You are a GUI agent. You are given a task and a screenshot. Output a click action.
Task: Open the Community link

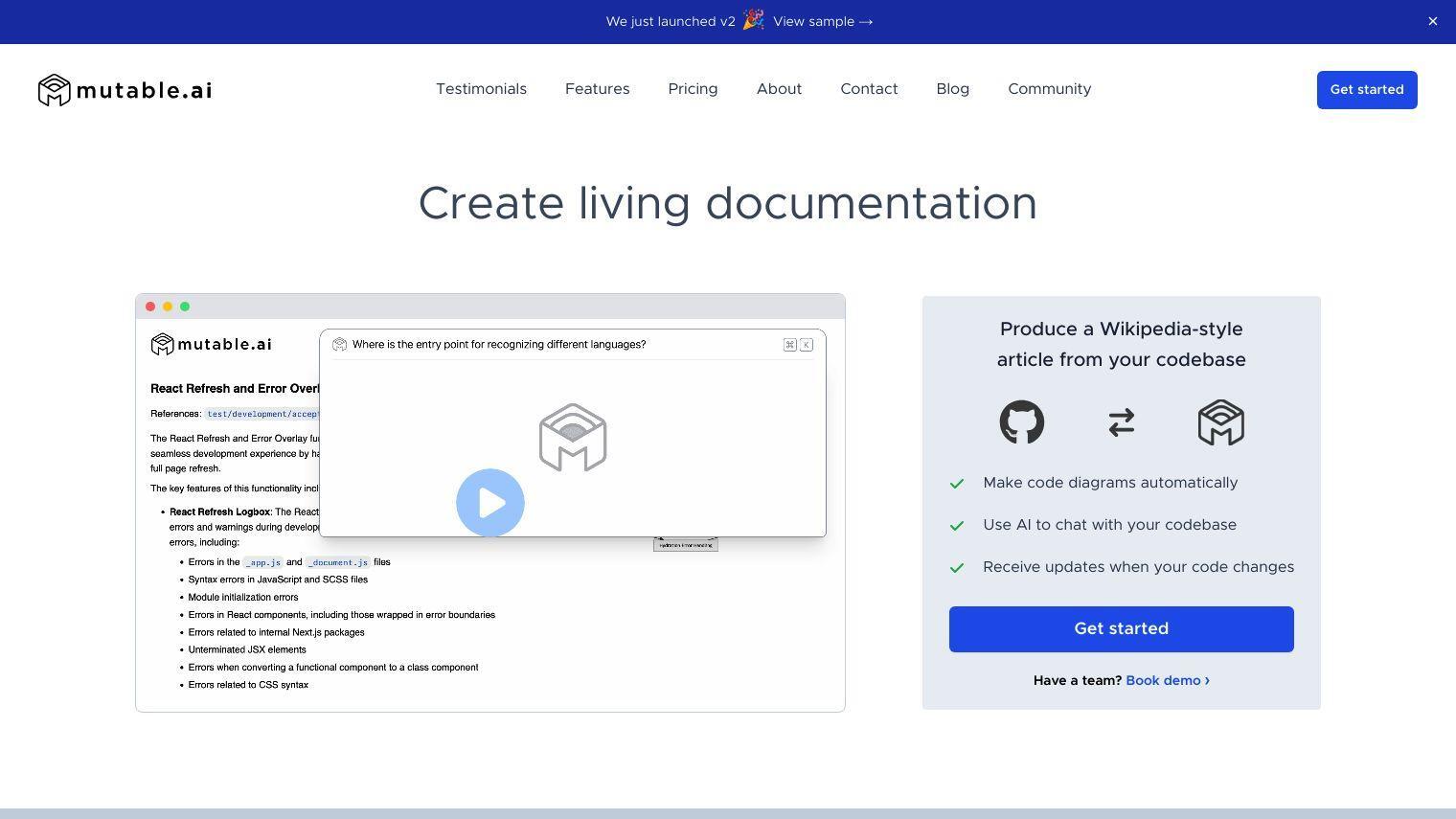pos(1049,89)
